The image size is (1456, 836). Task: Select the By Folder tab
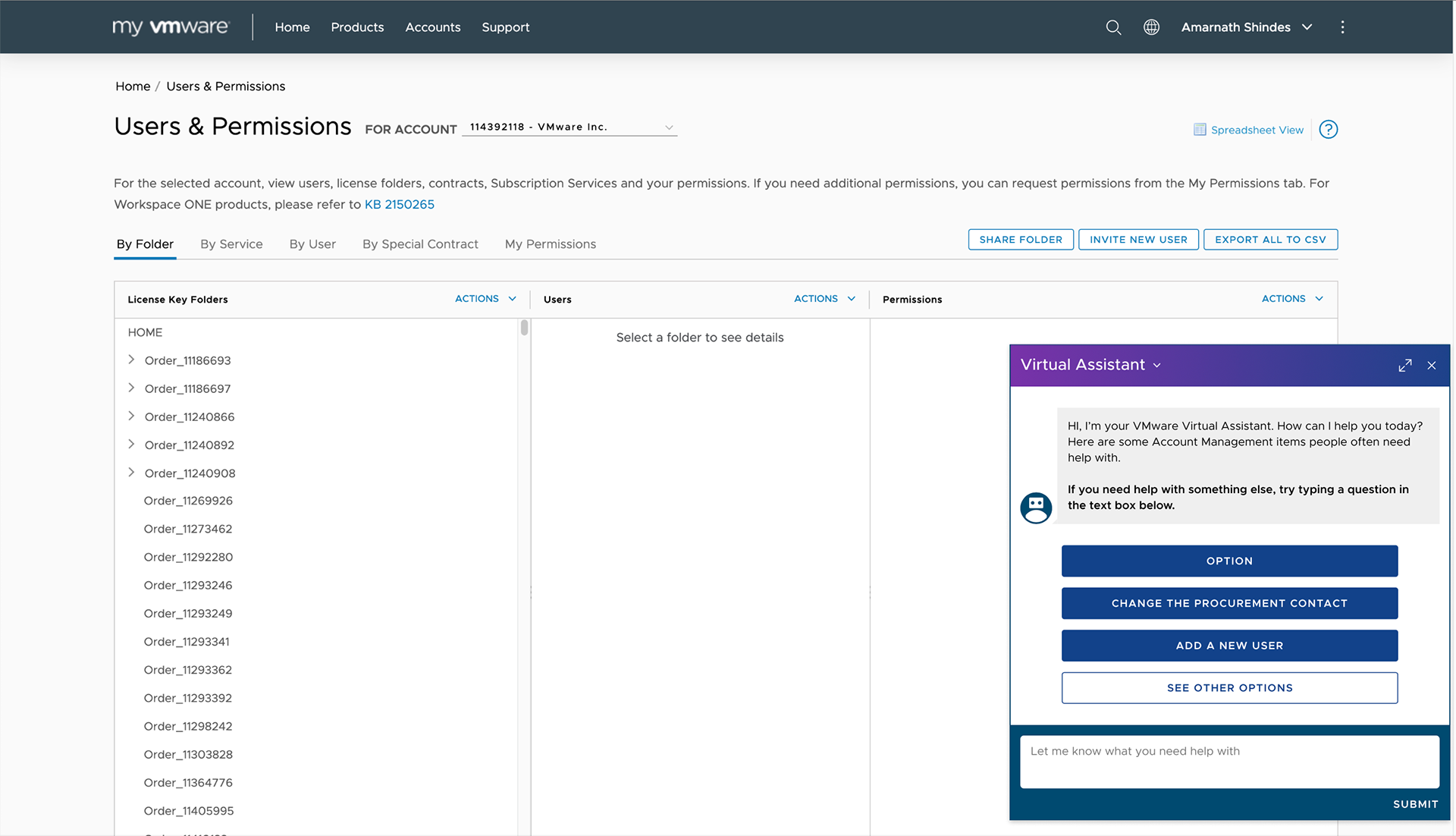tap(145, 244)
